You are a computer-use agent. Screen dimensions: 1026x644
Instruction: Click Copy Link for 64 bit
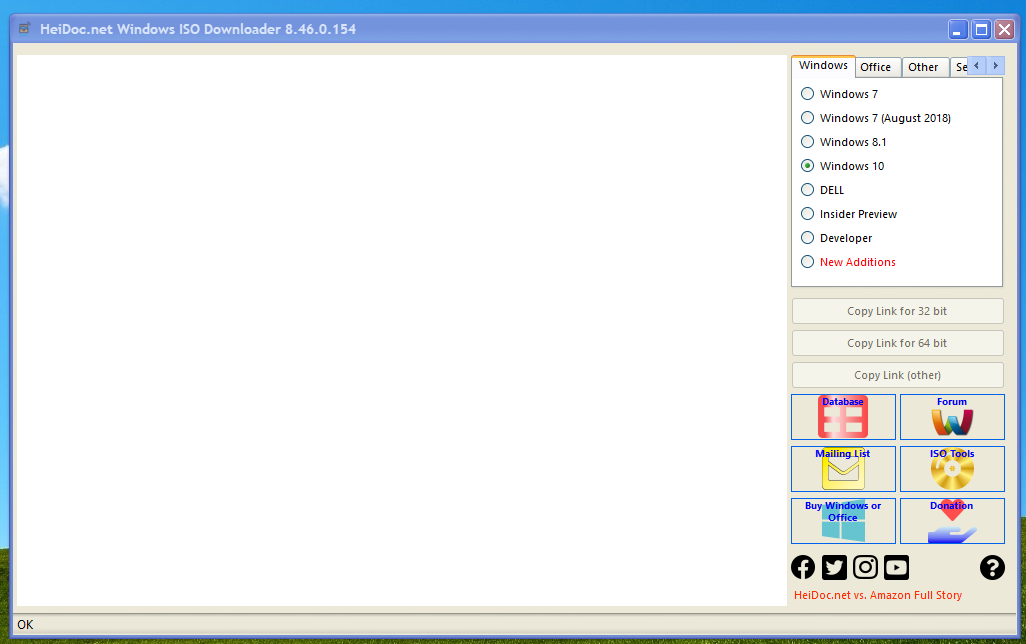click(897, 343)
